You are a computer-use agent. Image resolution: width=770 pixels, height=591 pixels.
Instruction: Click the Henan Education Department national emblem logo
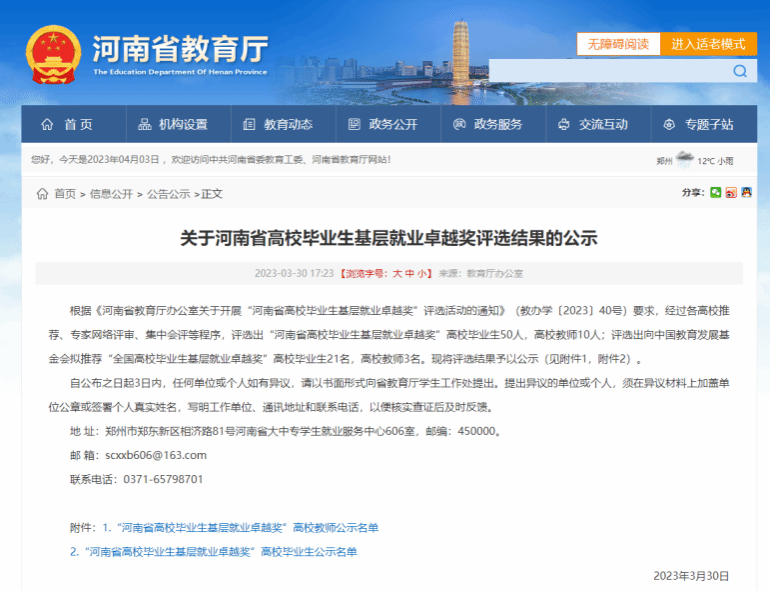pos(54,55)
